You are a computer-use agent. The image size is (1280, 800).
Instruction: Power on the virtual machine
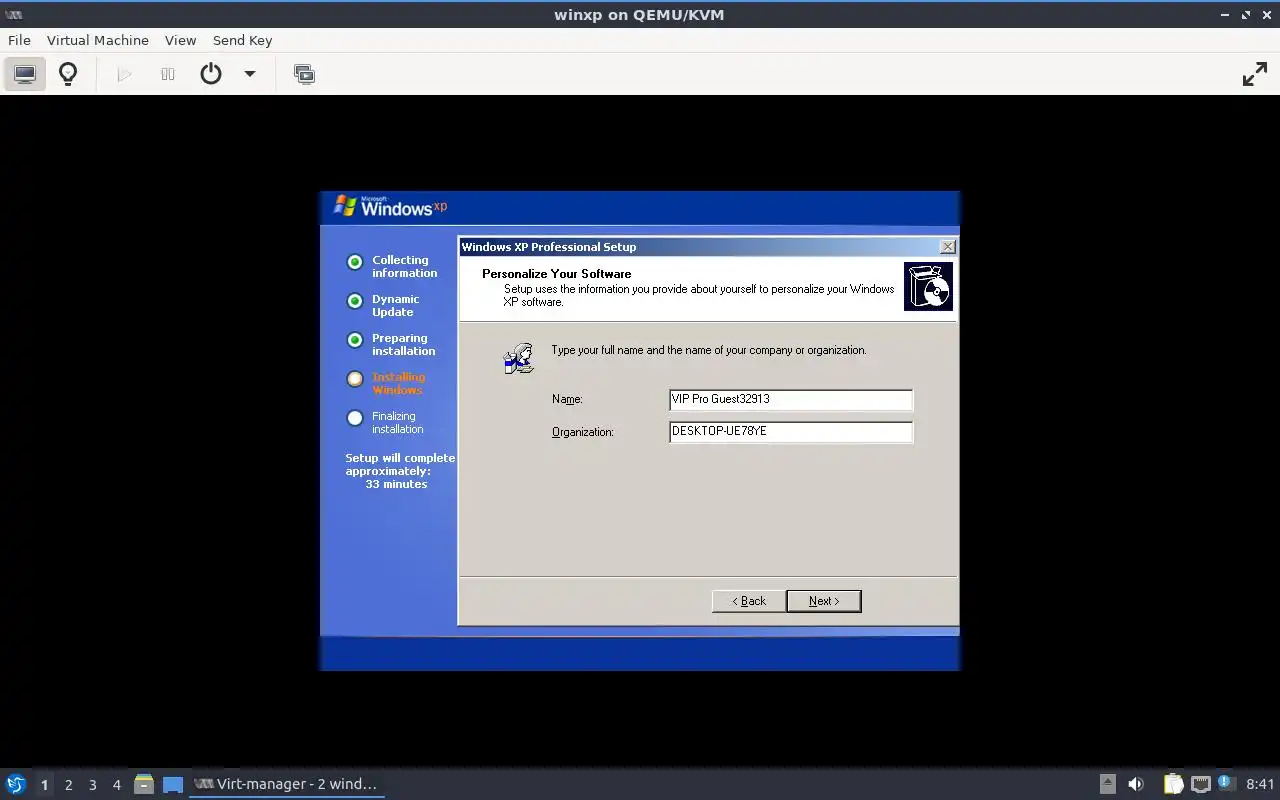(124, 74)
